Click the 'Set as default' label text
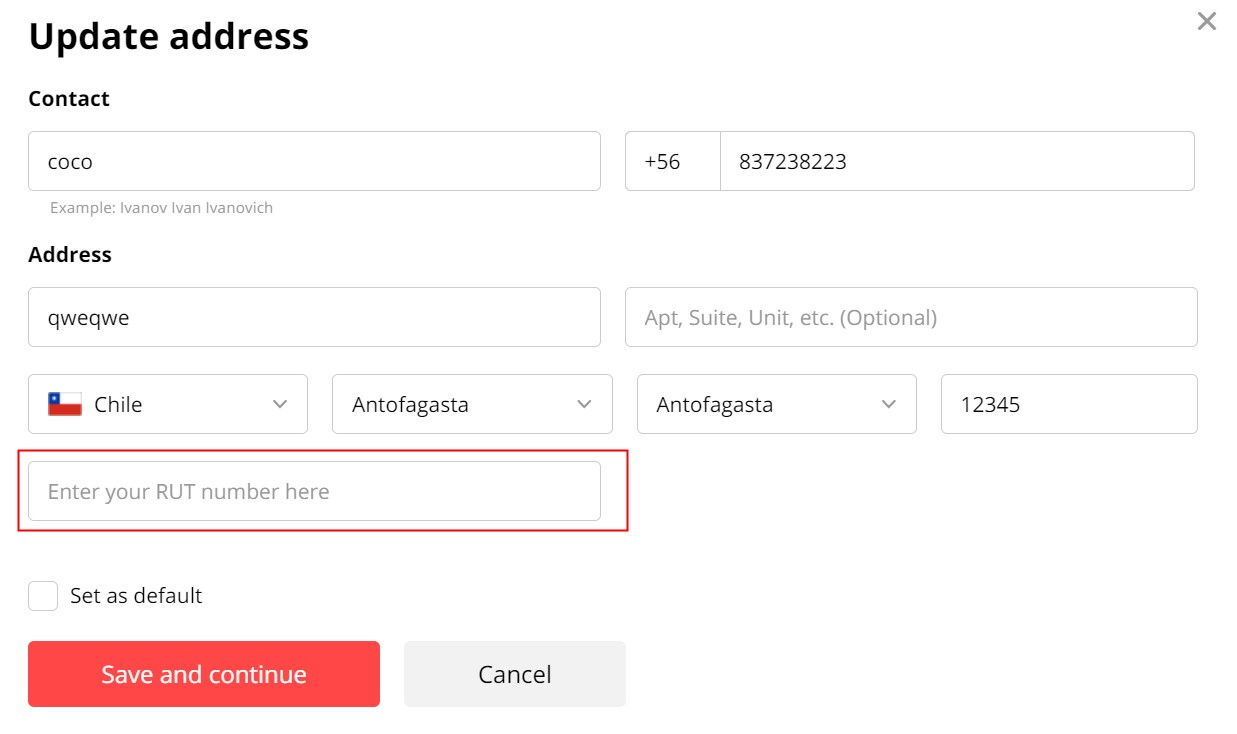 pyautogui.click(x=136, y=596)
